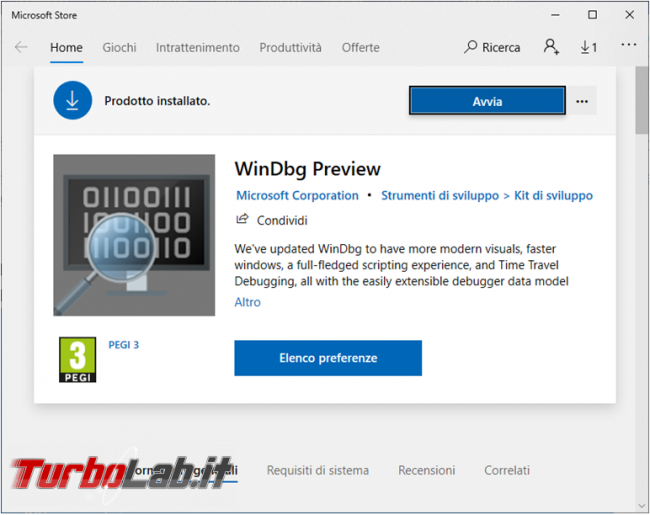Open Kit di sviluppo subcategory link

(553, 195)
